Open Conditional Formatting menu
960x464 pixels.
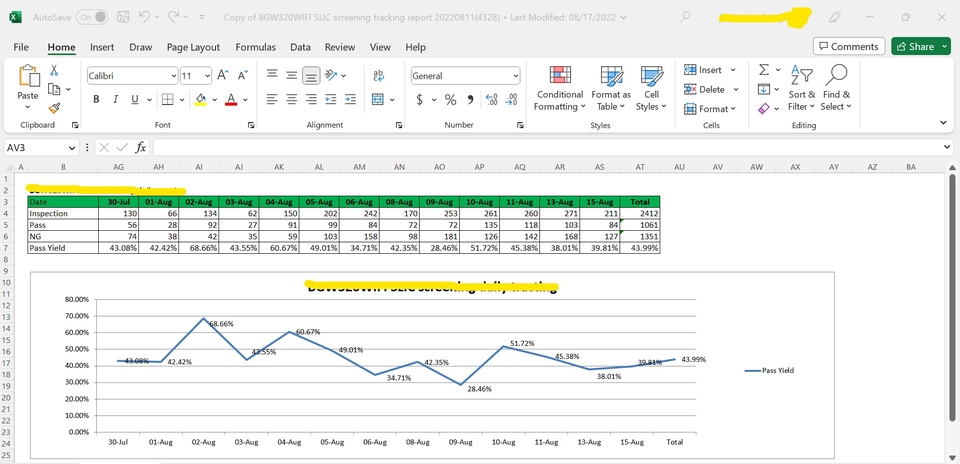click(560, 89)
